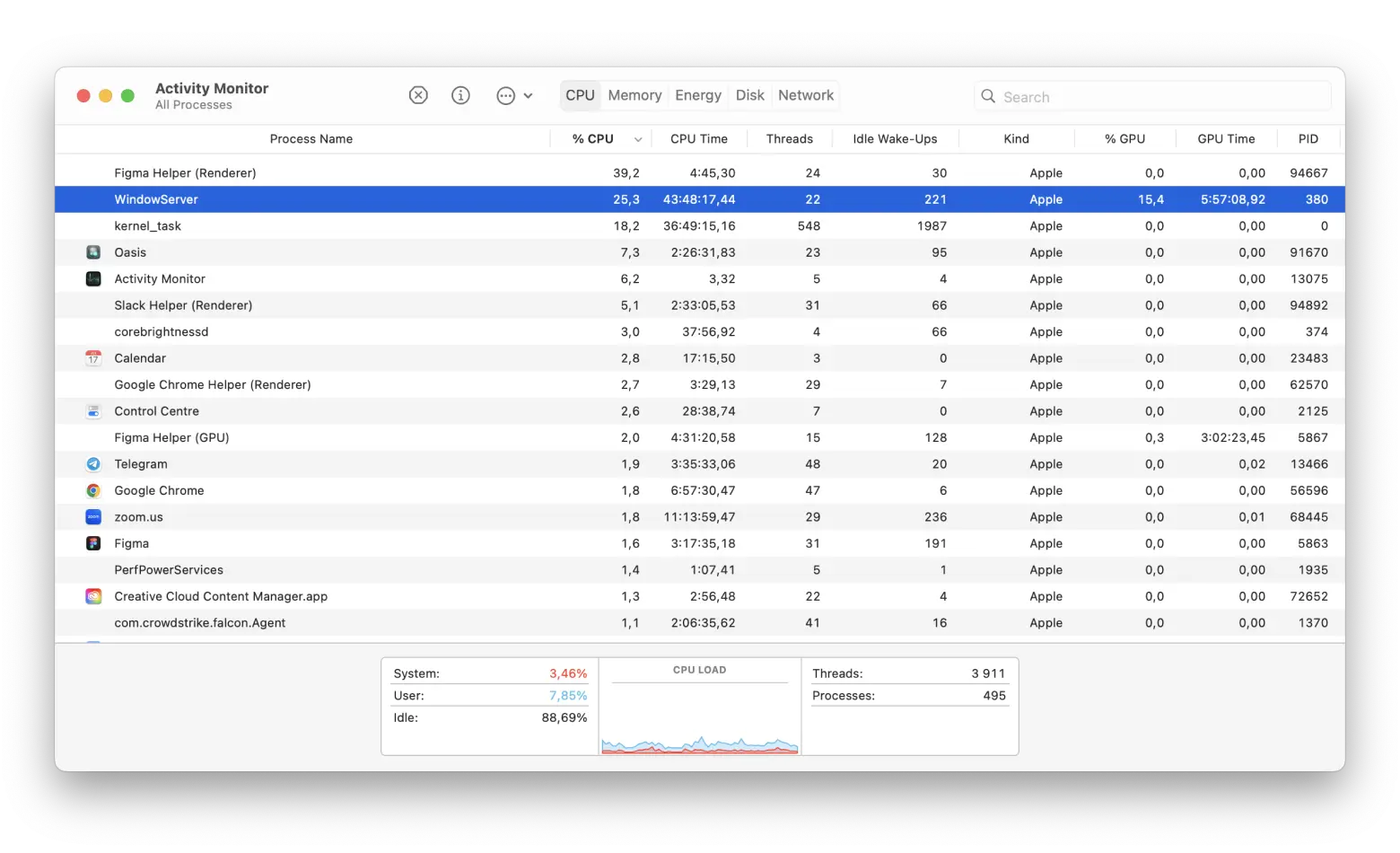This screenshot has width=1400, height=853.
Task: Select the Calendar app icon
Action: pos(93,358)
